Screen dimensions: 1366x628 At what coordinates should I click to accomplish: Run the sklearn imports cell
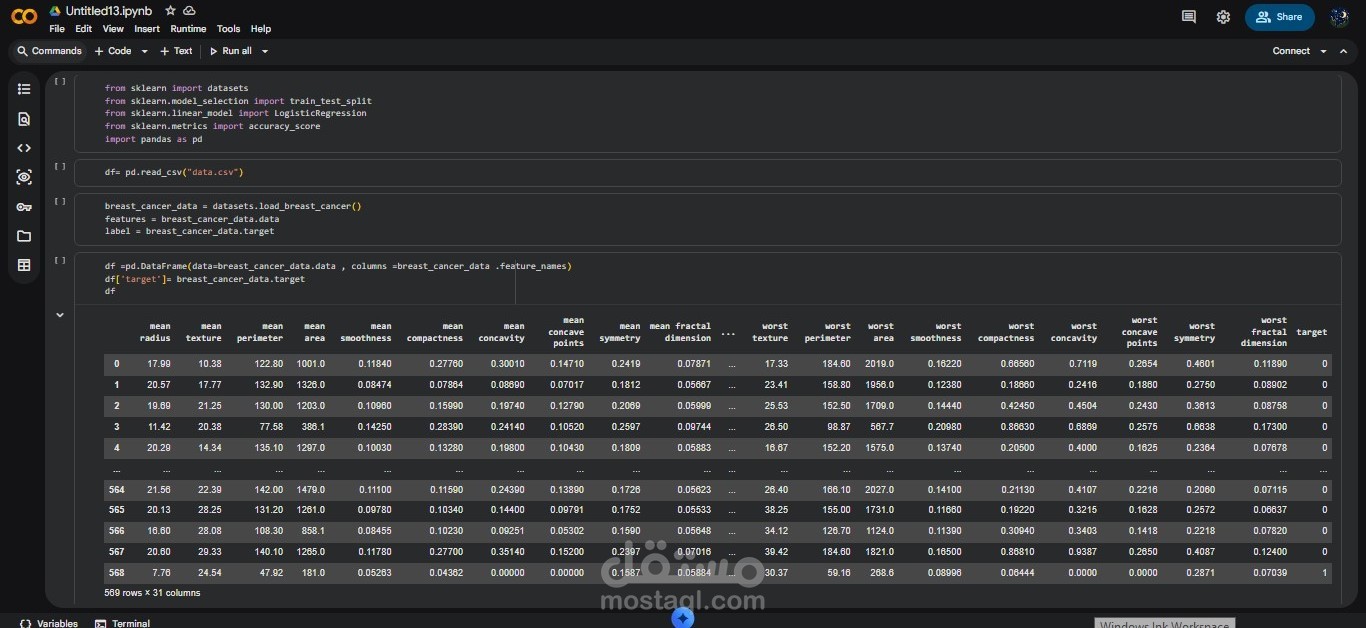coord(60,81)
